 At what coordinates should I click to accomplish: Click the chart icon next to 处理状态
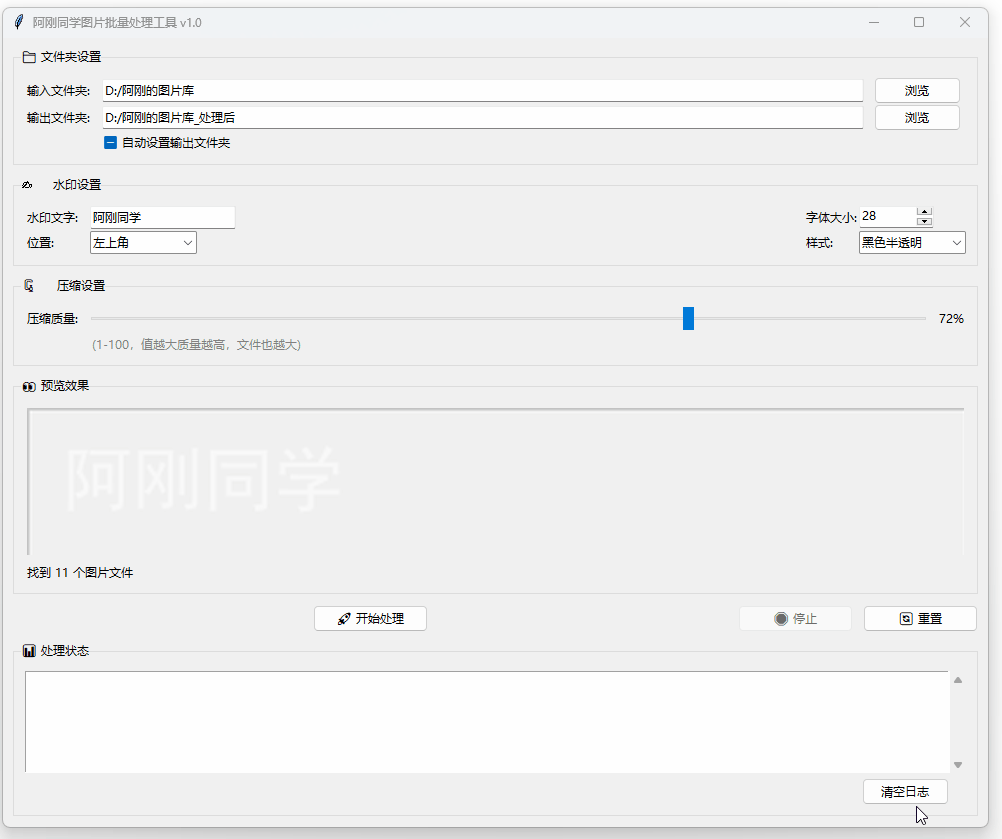[28, 650]
